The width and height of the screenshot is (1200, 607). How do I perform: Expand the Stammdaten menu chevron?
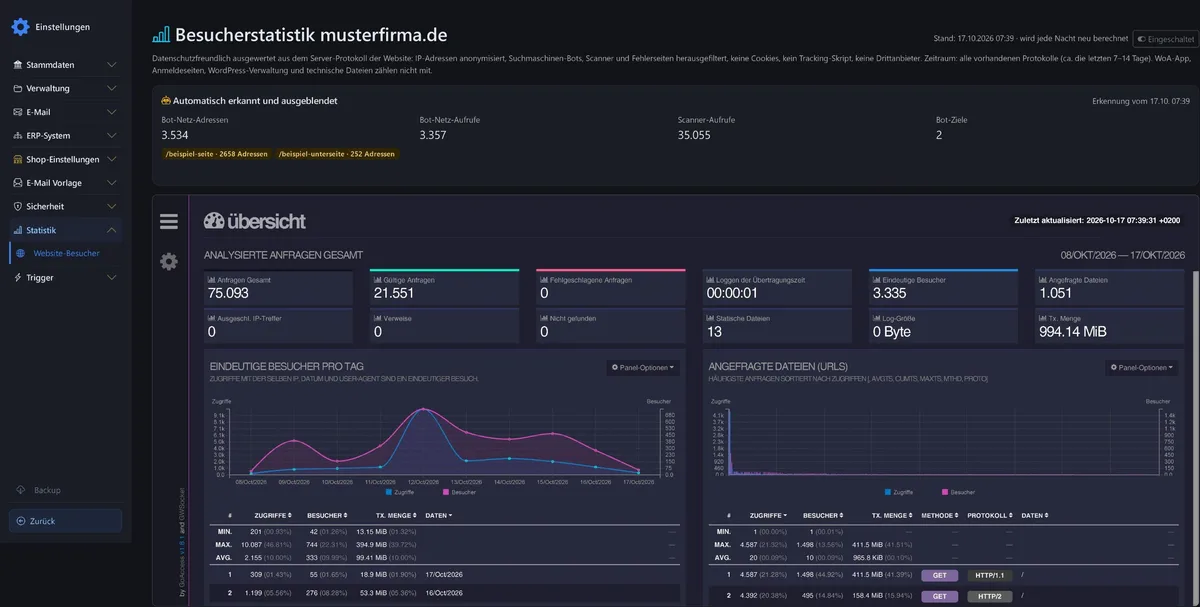(112, 65)
